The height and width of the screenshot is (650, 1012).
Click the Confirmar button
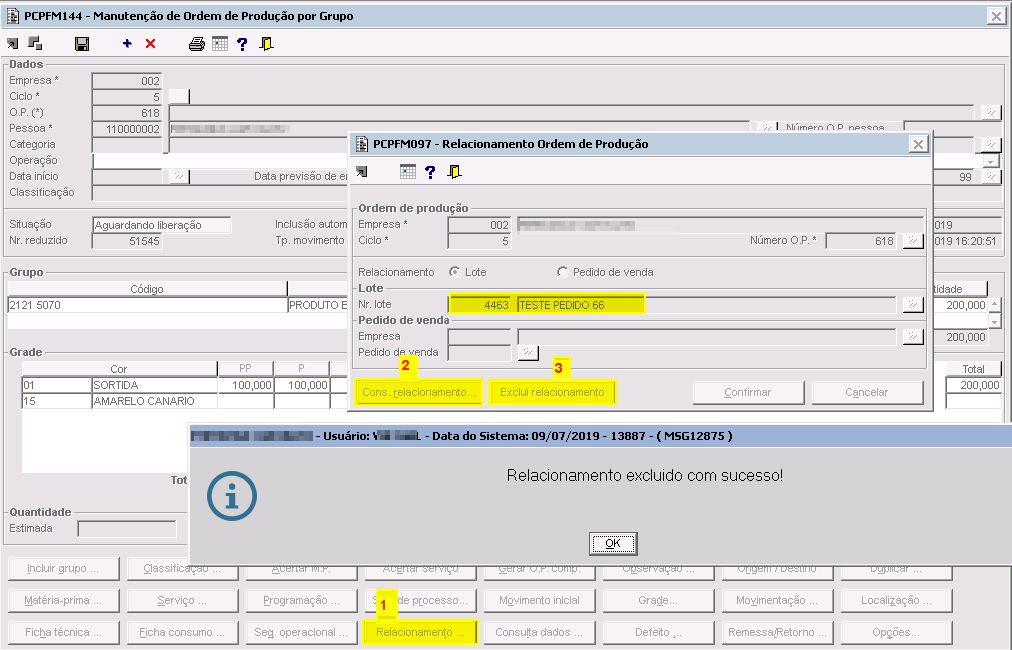[748, 392]
